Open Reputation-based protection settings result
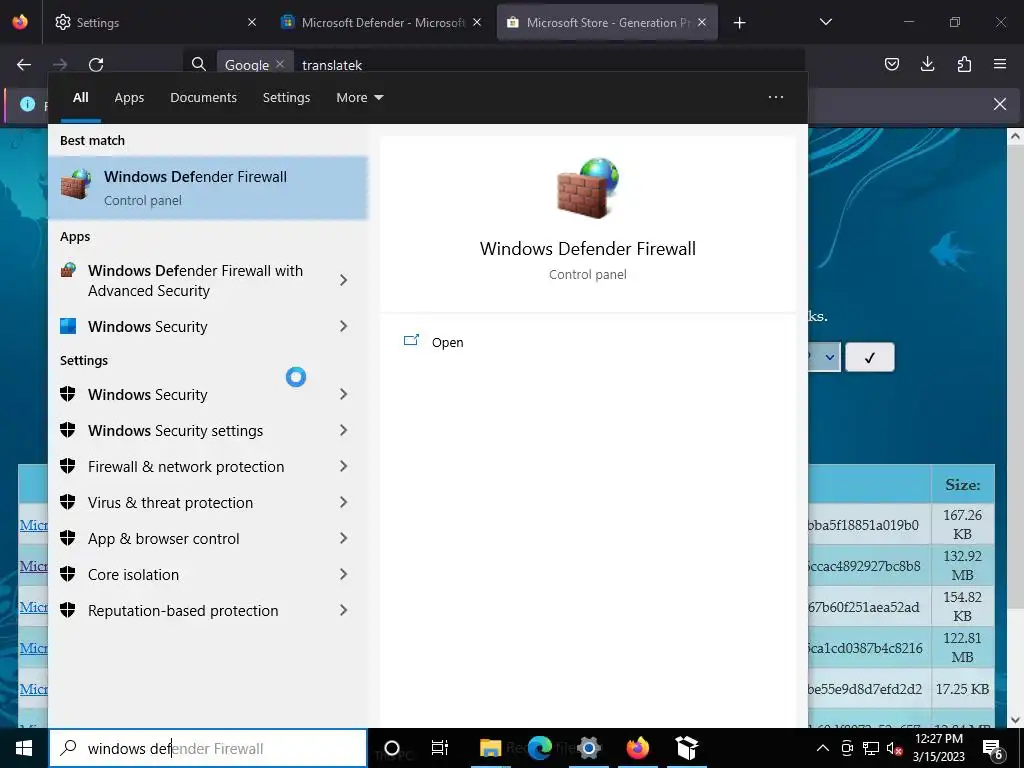Image resolution: width=1024 pixels, height=768 pixels. [x=208, y=610]
